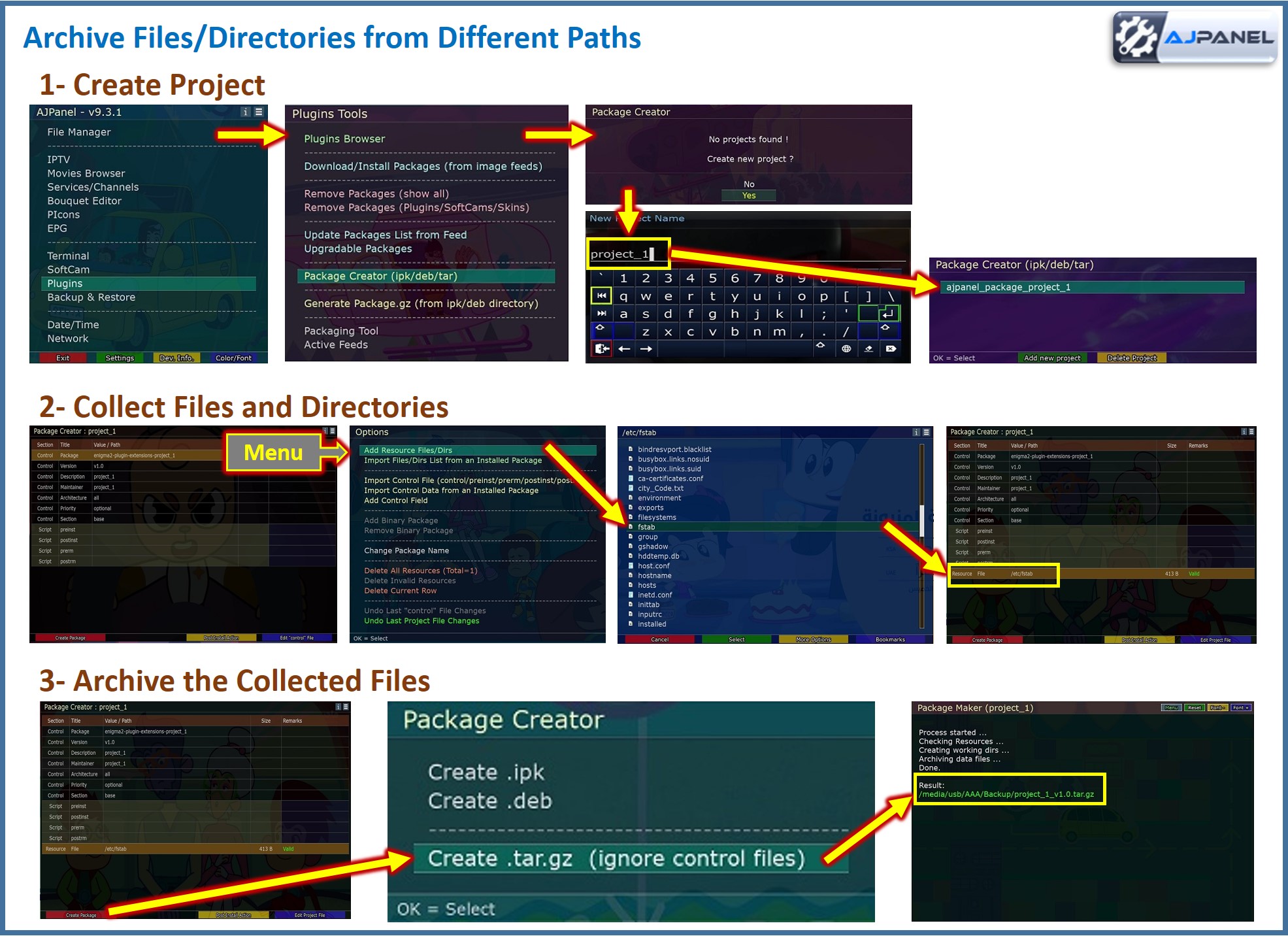
Task: Click the globe language key
Action: (846, 348)
